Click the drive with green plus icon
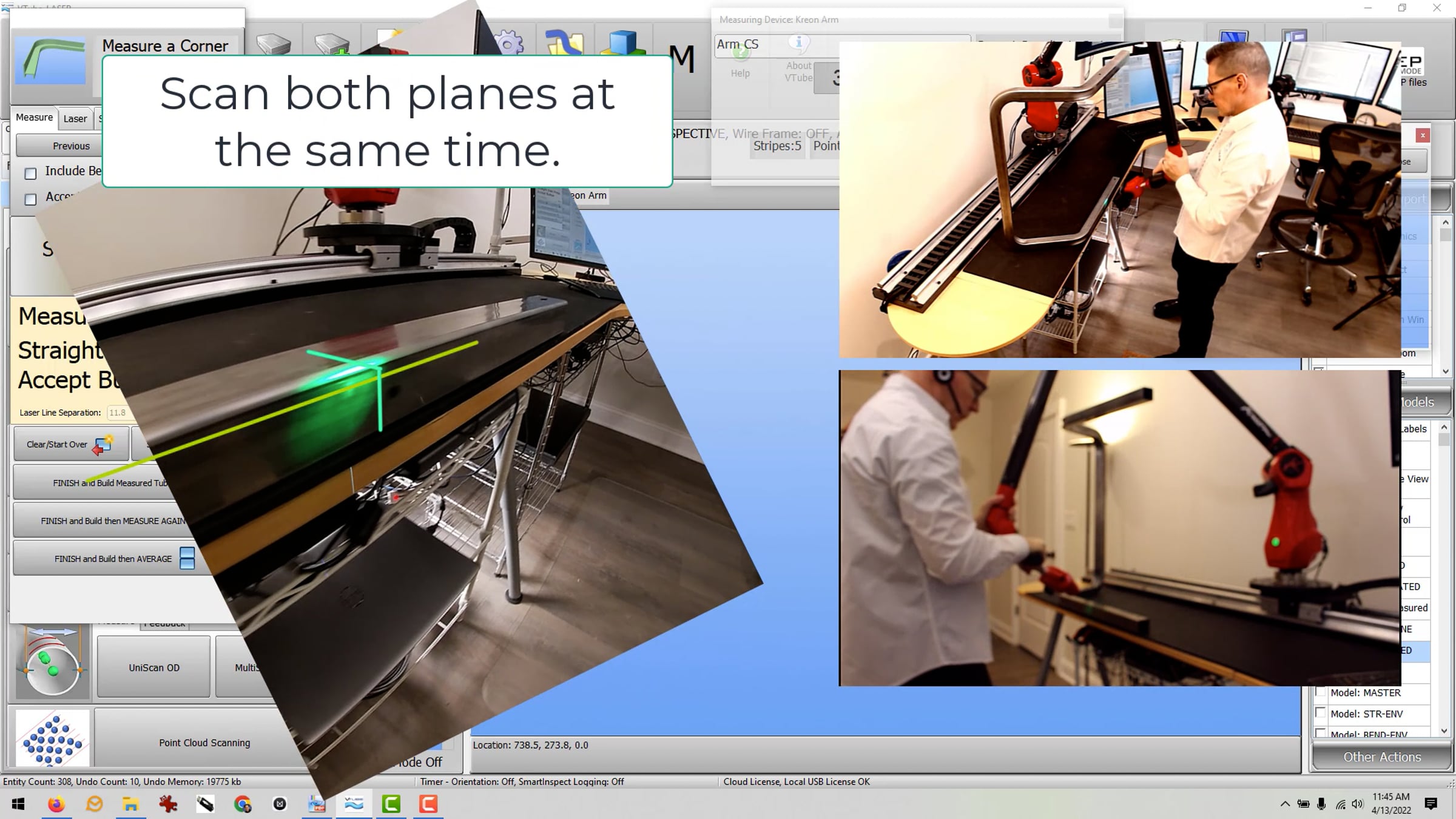1456x819 pixels. pos(332,44)
